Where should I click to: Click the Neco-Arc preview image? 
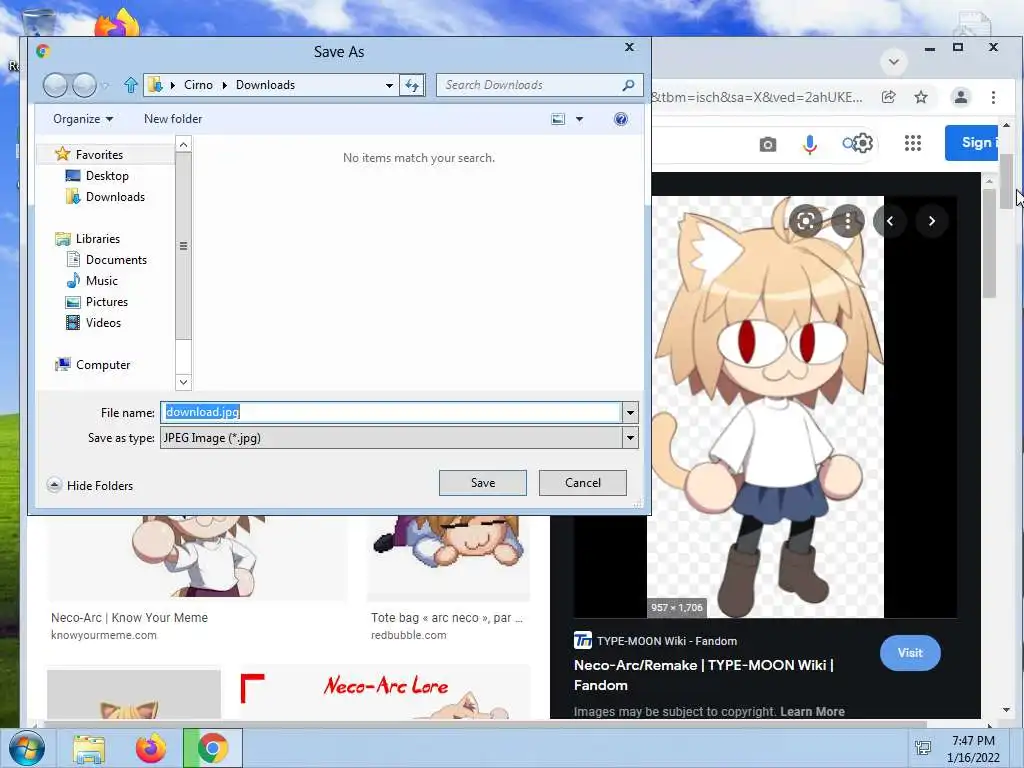click(x=765, y=407)
